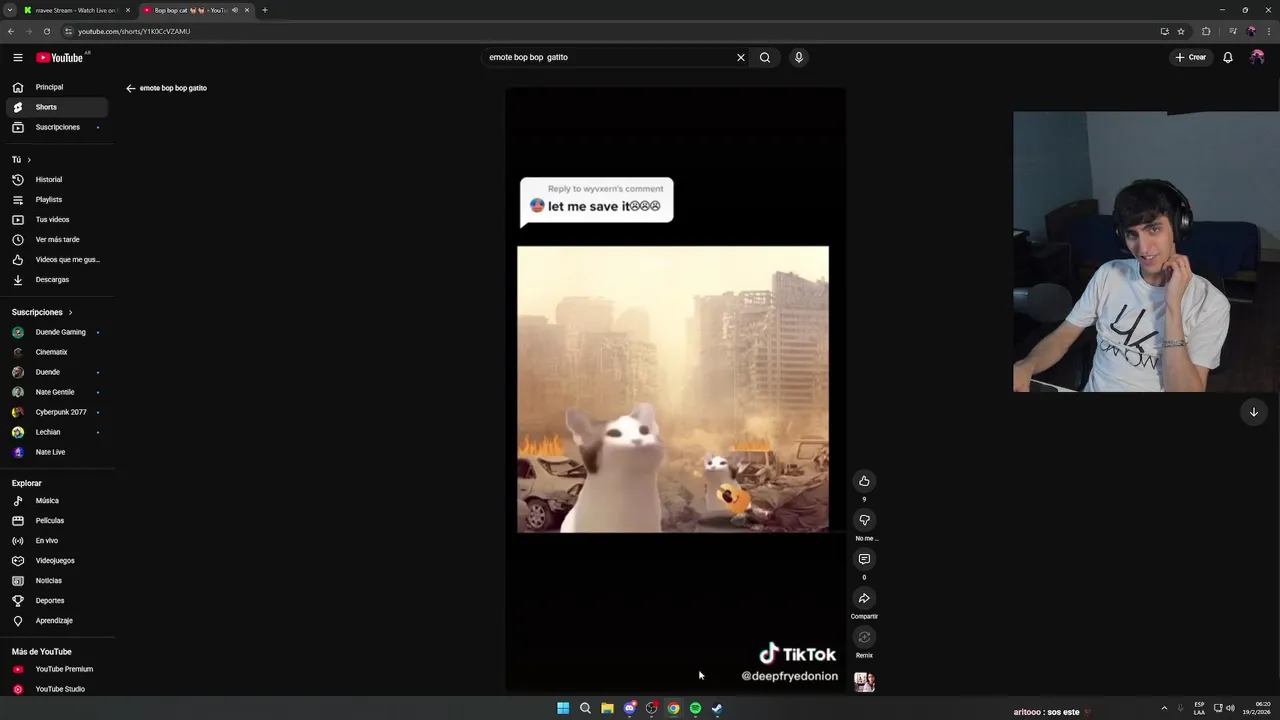This screenshot has height=720, width=1280.
Task: Open Spotify from the taskbar
Action: coord(695,708)
